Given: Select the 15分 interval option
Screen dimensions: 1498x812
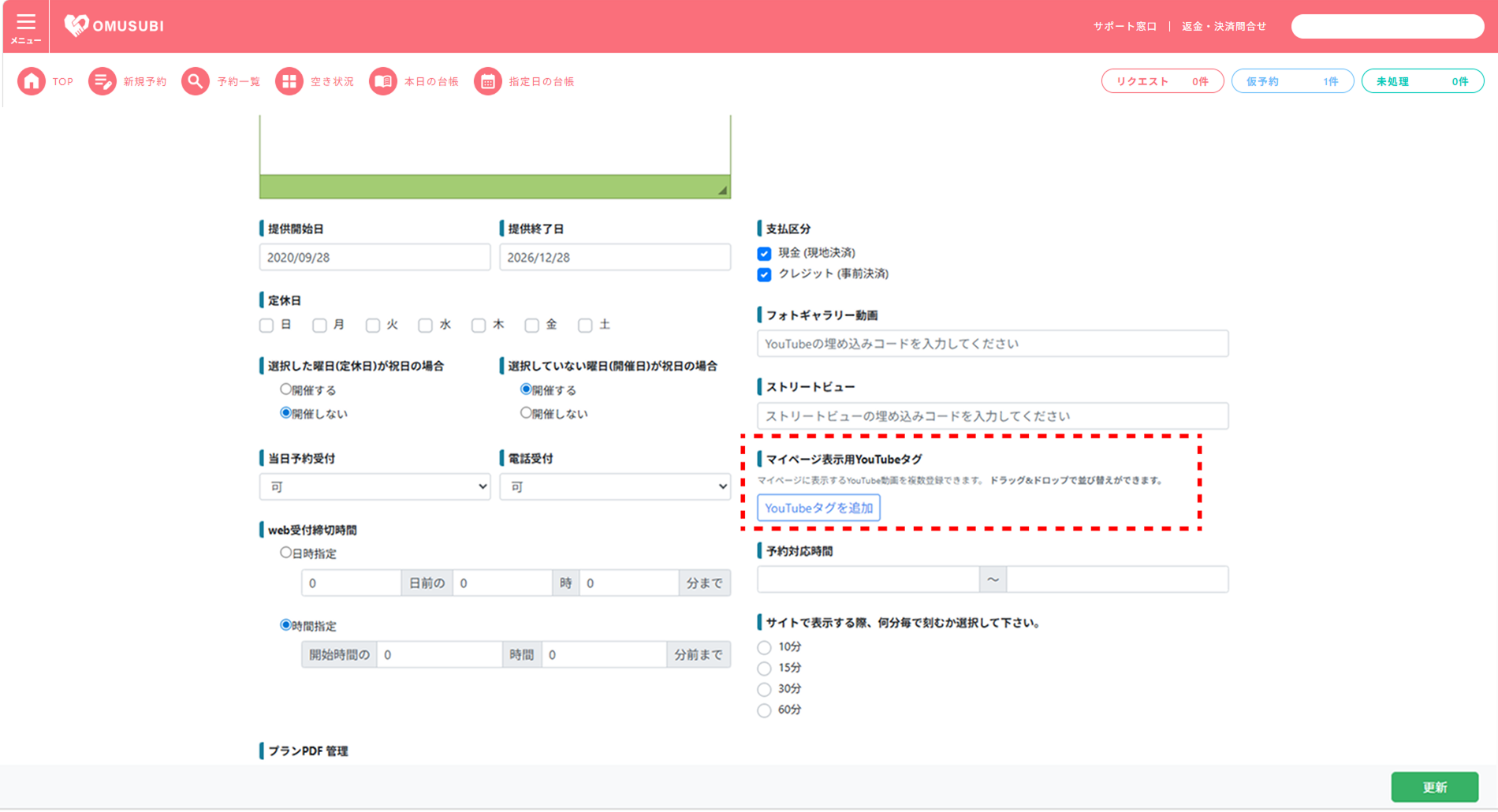Looking at the screenshot, I should coord(764,669).
